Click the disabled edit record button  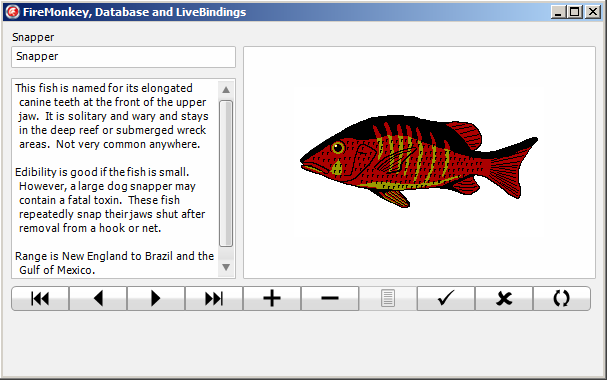[388, 298]
